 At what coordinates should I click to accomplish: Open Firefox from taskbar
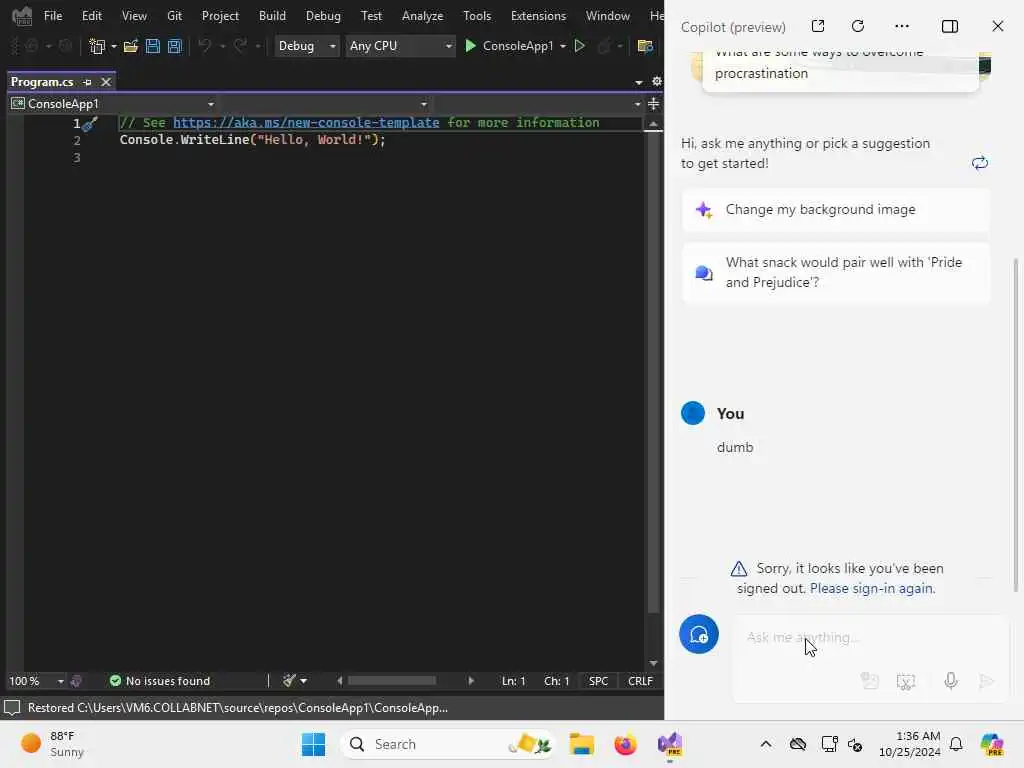[x=625, y=744]
